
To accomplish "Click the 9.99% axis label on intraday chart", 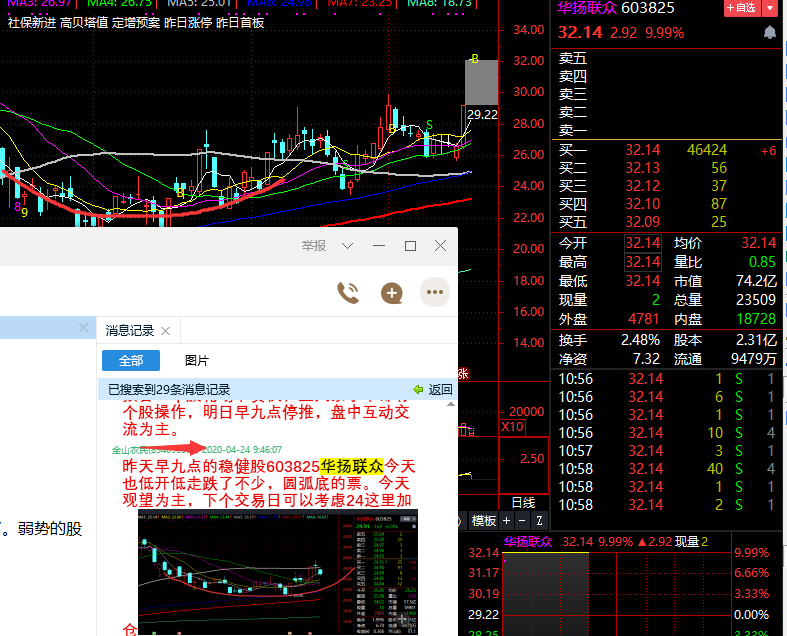I will 751,553.
